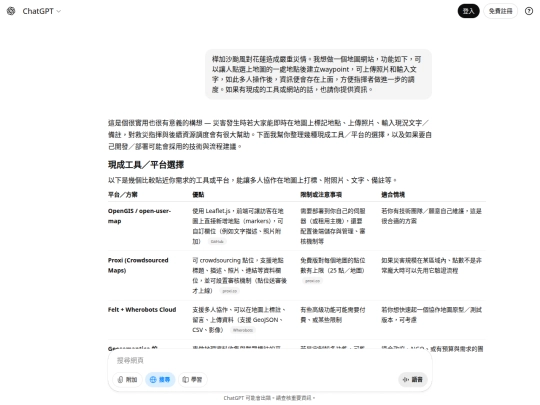
Task: Click the Felt + Wherobots Cloud cell
Action: coord(142,310)
